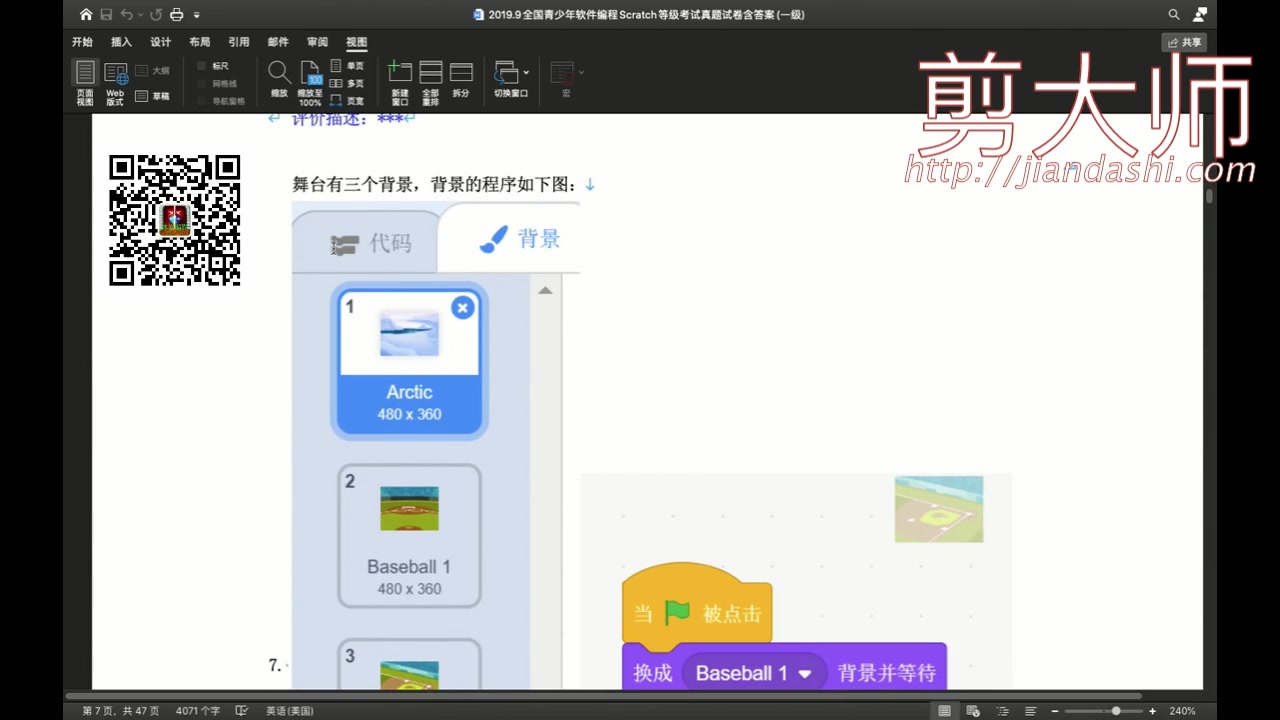Open the Baseball 1 block dropdown

click(x=755, y=673)
